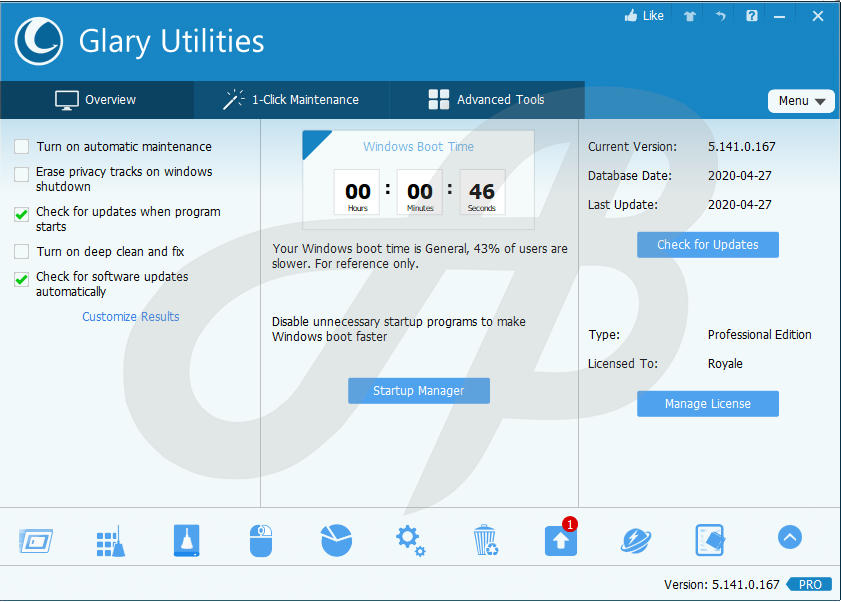841x602 pixels.
Task: Click the blue corner flag on boot time card
Action: [313, 141]
